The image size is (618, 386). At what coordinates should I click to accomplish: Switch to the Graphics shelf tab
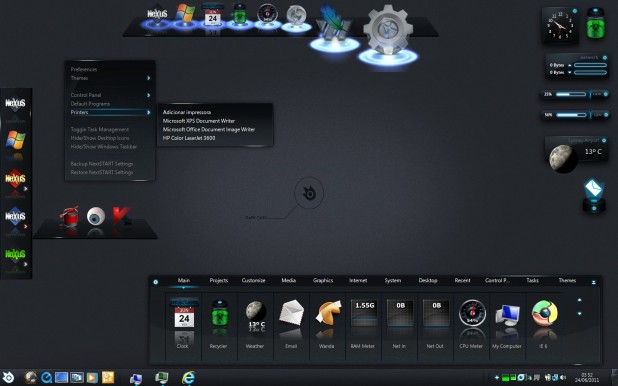[x=323, y=280]
